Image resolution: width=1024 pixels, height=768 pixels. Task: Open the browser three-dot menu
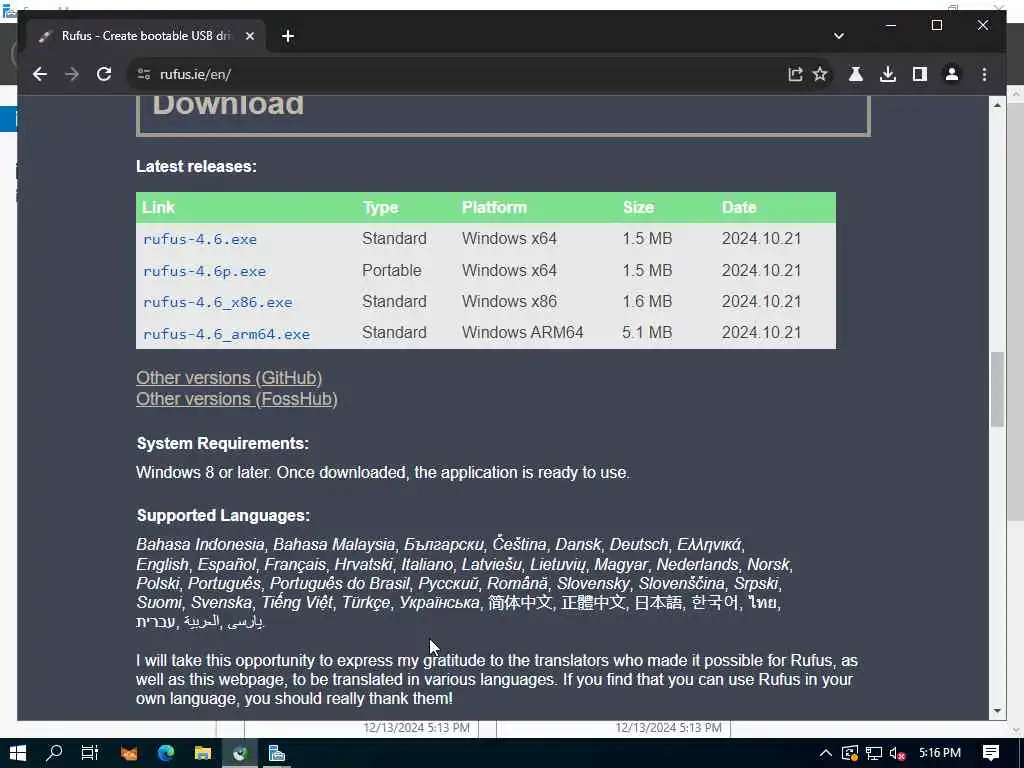pos(984,74)
